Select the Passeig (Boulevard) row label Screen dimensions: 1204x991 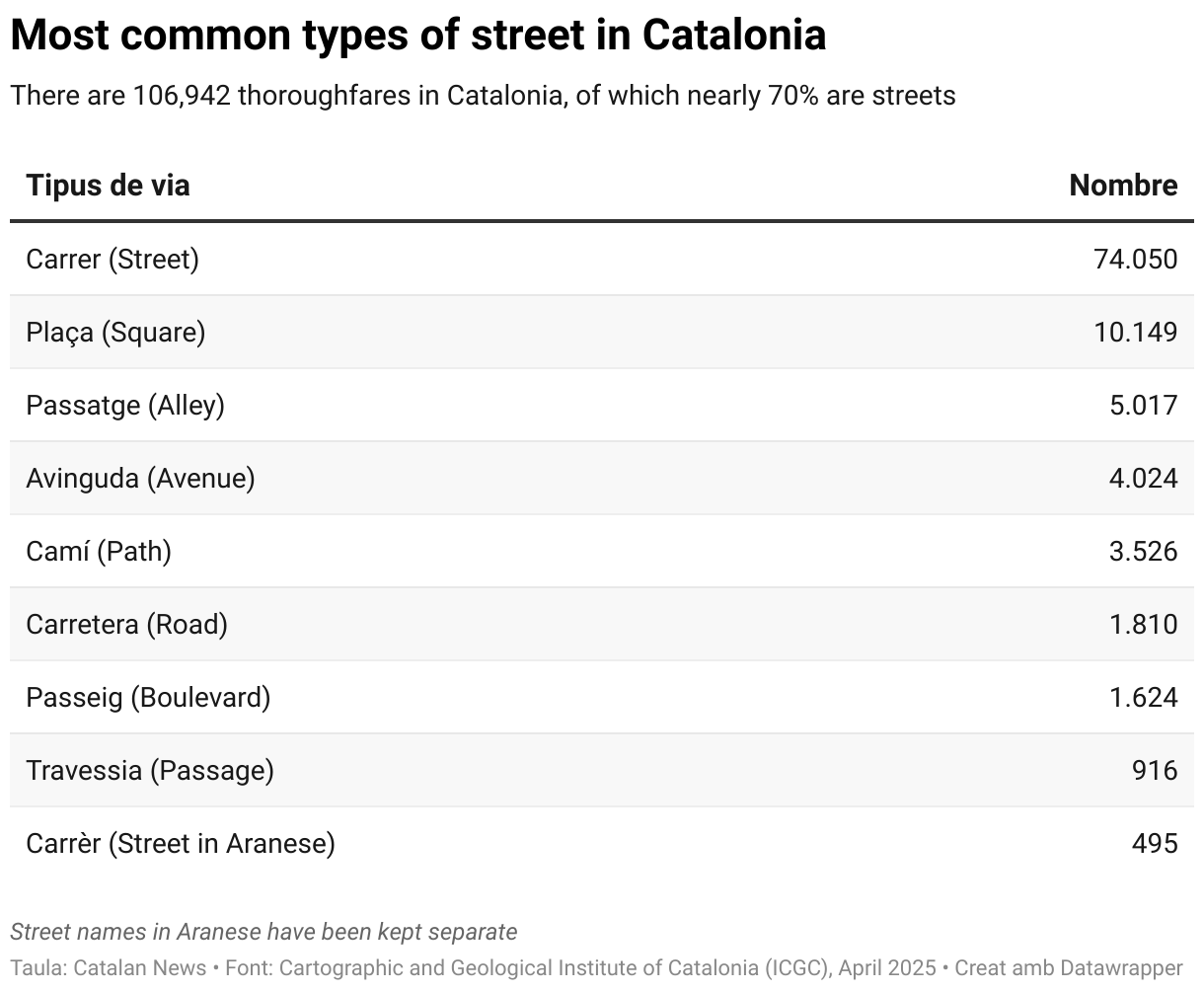(x=148, y=697)
